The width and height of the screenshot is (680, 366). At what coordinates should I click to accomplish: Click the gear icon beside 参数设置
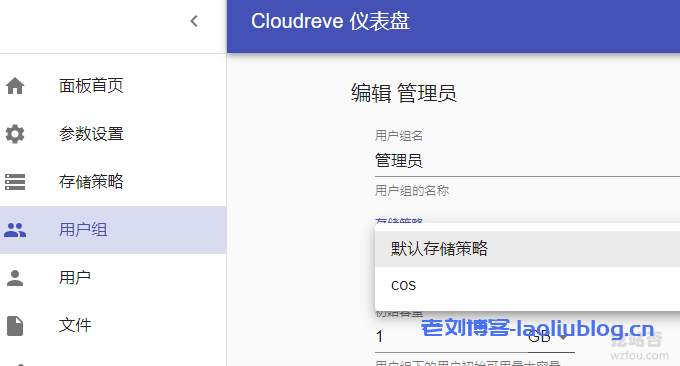(x=15, y=134)
